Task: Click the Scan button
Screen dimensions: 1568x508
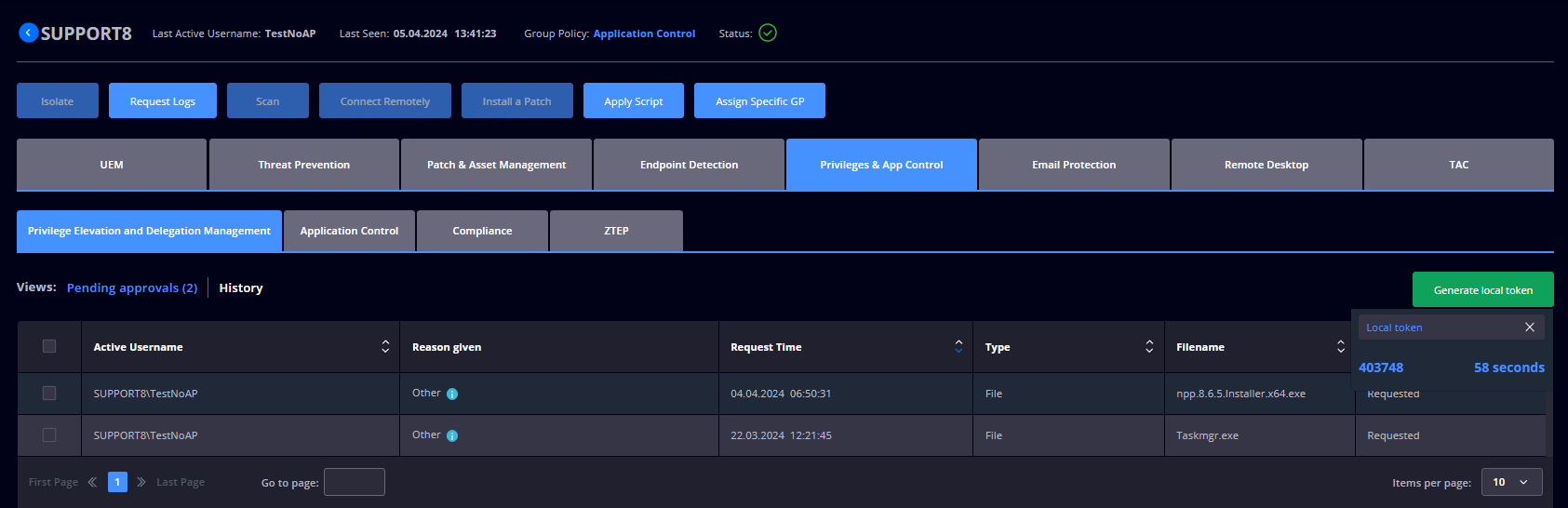Action: click(268, 100)
